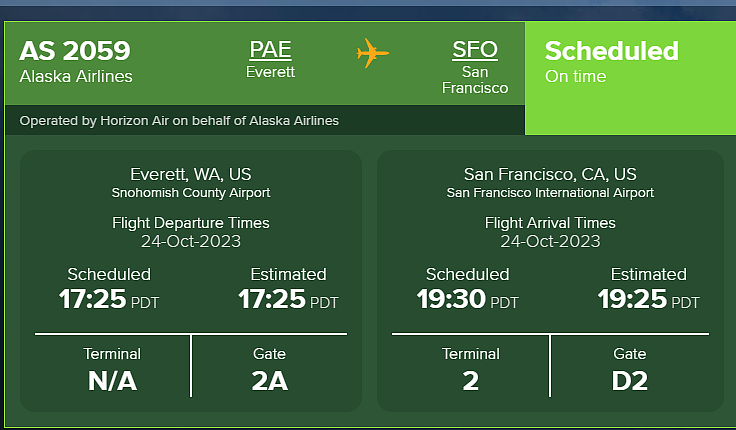
Task: Select departure gate 2A
Action: 269,381
